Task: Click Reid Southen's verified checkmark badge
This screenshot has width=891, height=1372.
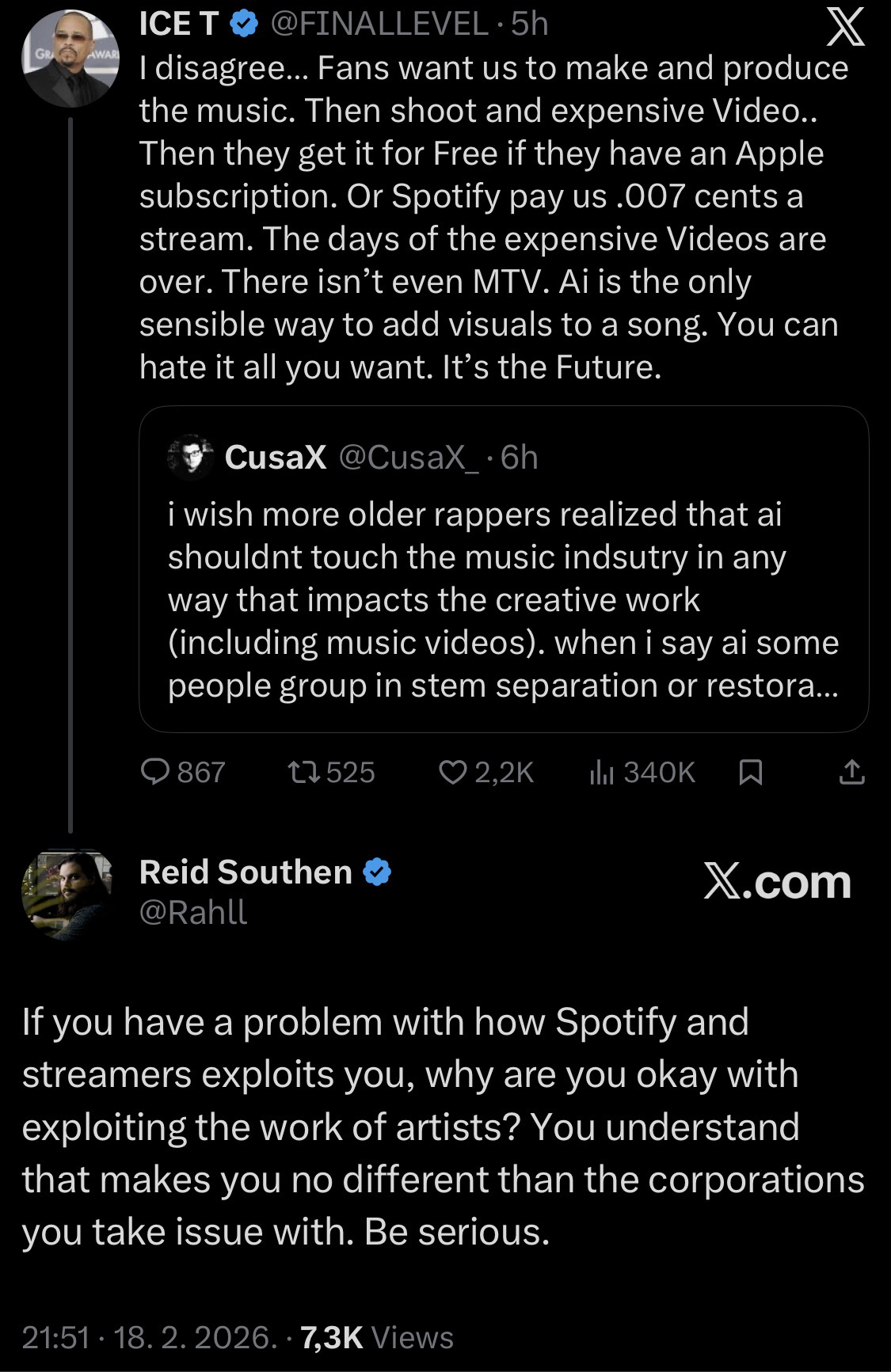Action: [x=377, y=872]
